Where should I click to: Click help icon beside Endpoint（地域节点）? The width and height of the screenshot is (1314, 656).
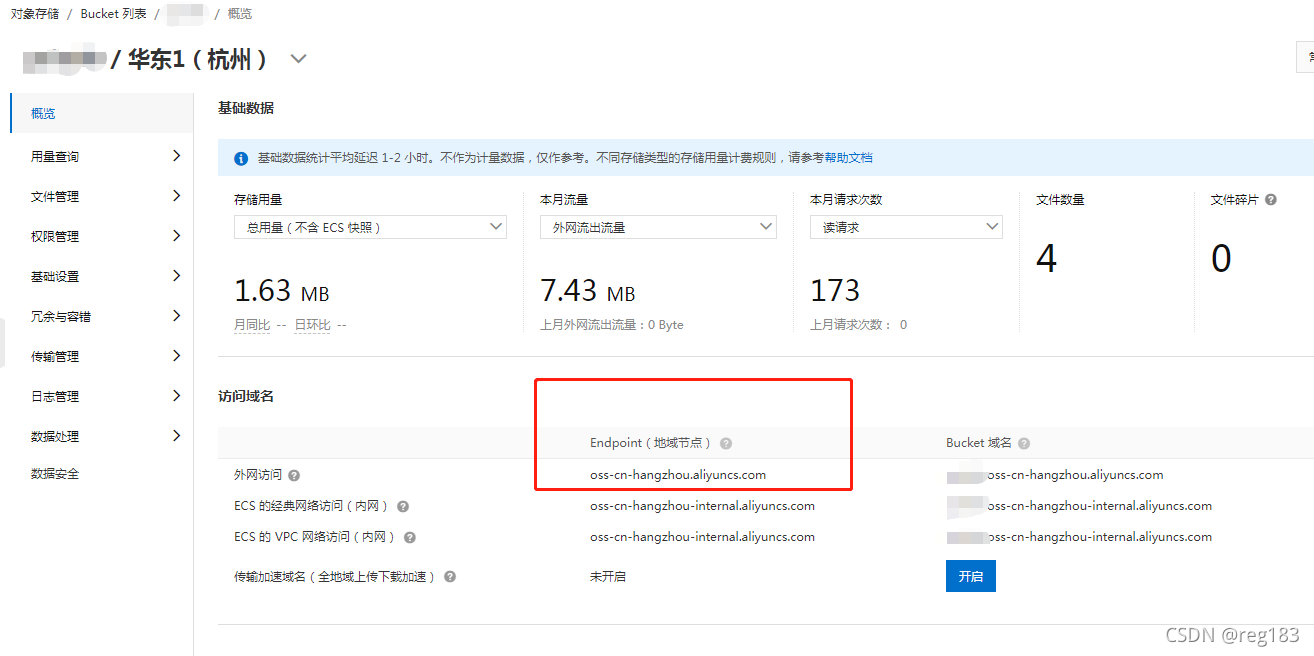pyautogui.click(x=726, y=443)
